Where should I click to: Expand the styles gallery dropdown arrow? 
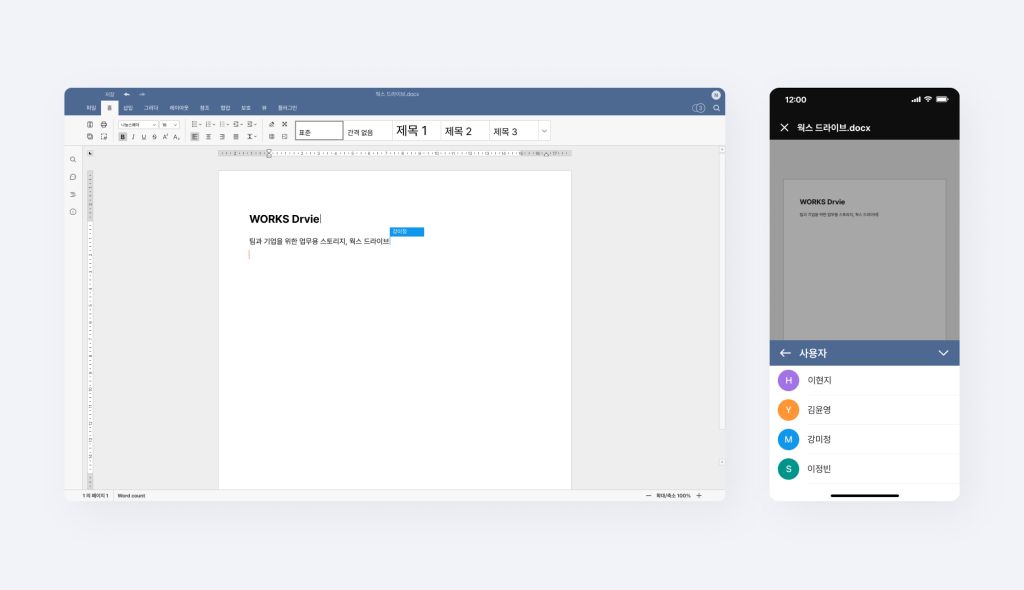click(544, 131)
